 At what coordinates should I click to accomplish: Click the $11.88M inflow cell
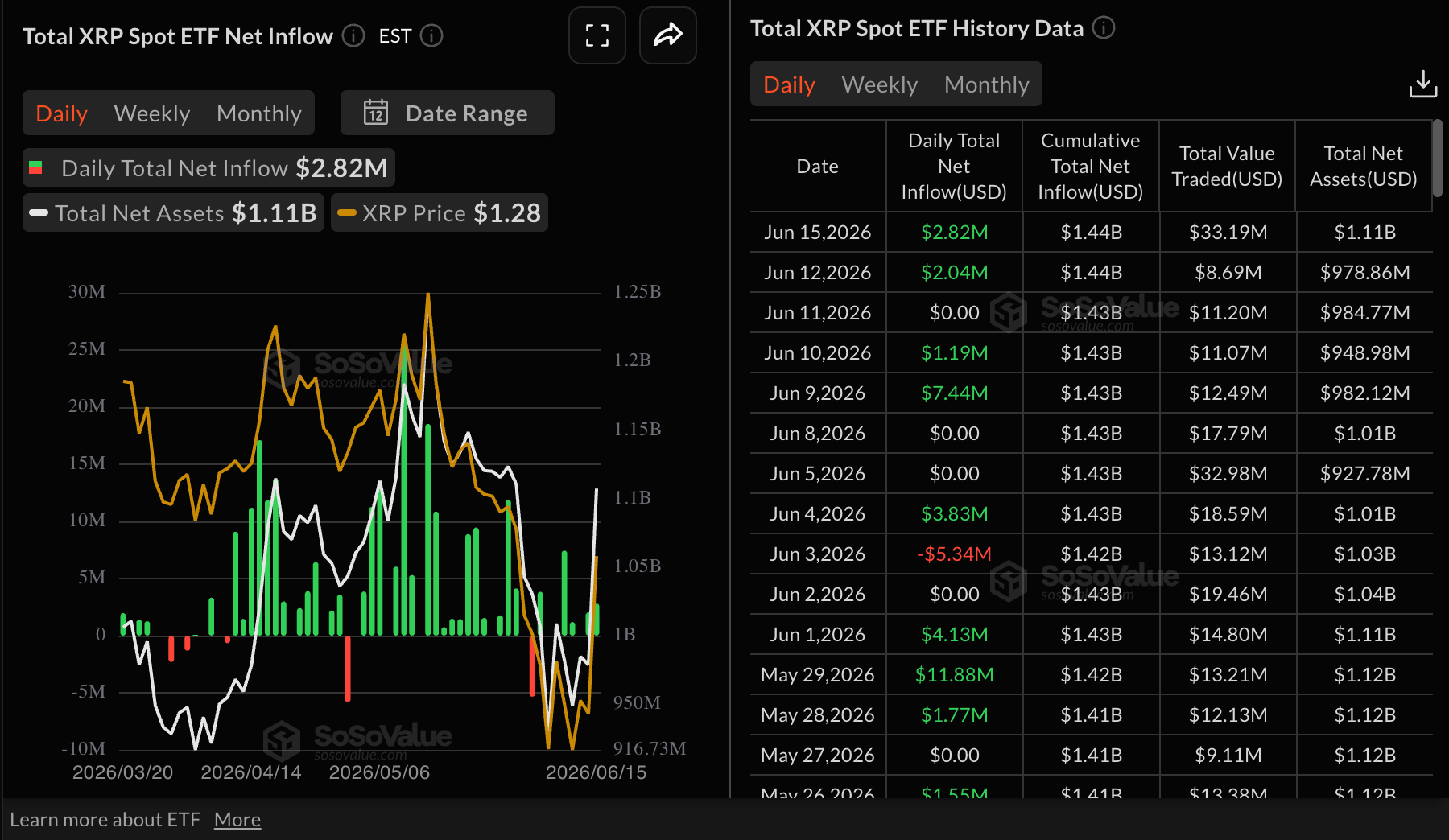click(955, 675)
